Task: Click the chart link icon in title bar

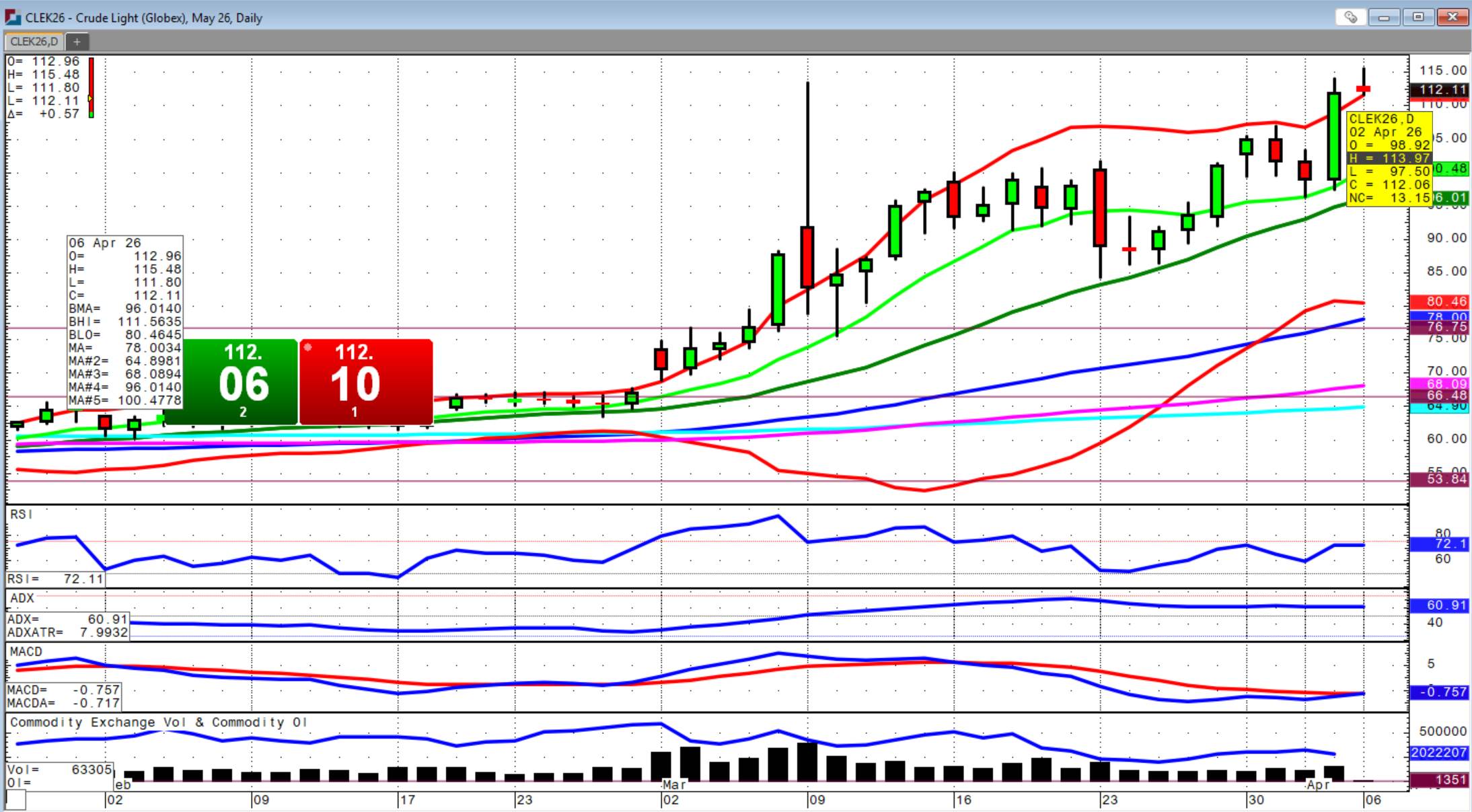Action: 1350,17
